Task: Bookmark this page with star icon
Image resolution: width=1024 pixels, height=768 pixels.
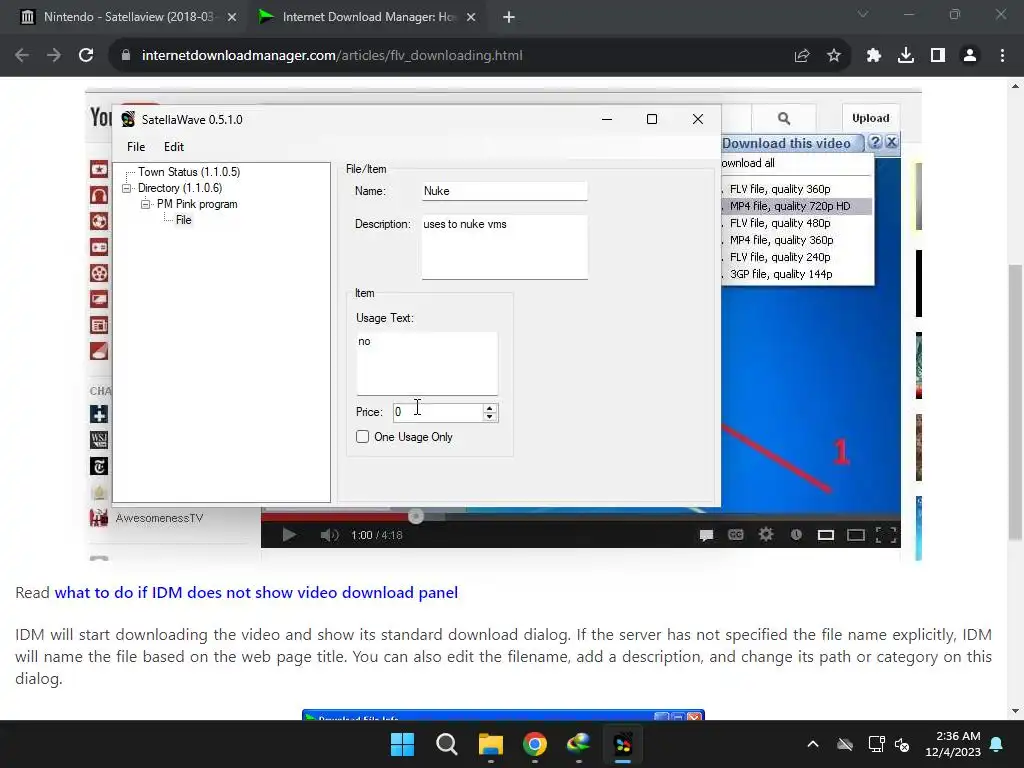Action: click(834, 56)
